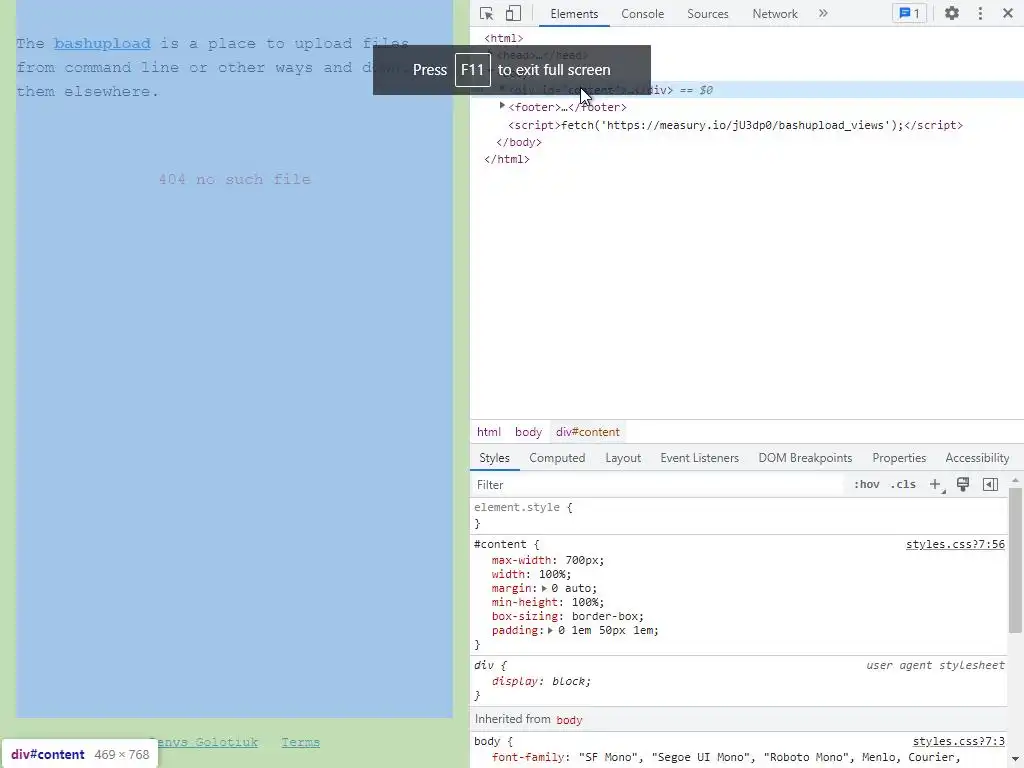The width and height of the screenshot is (1024, 768).
Task: Select the Styles sub-tab
Action: [494, 458]
